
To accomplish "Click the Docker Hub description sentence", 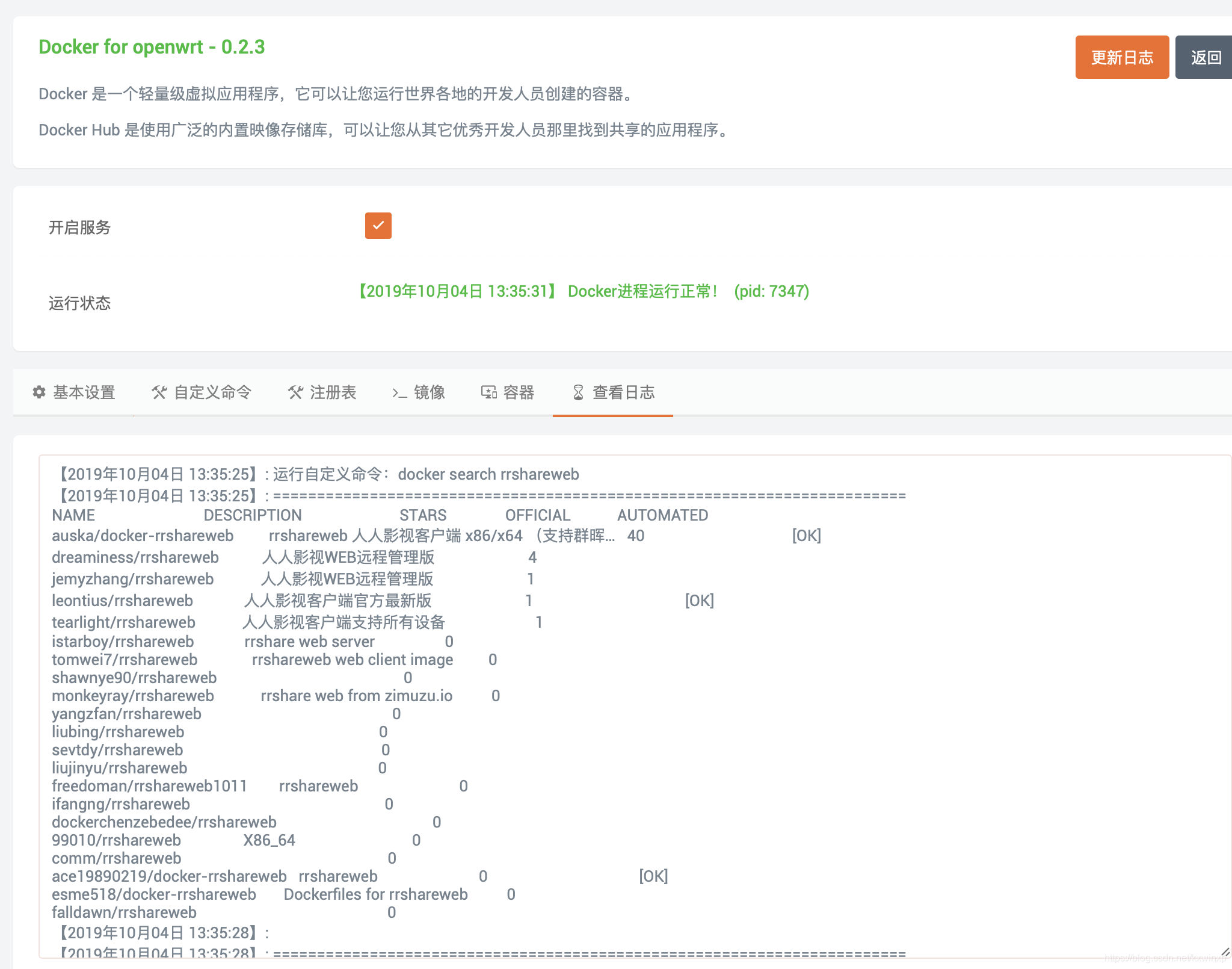I will tap(385, 130).
